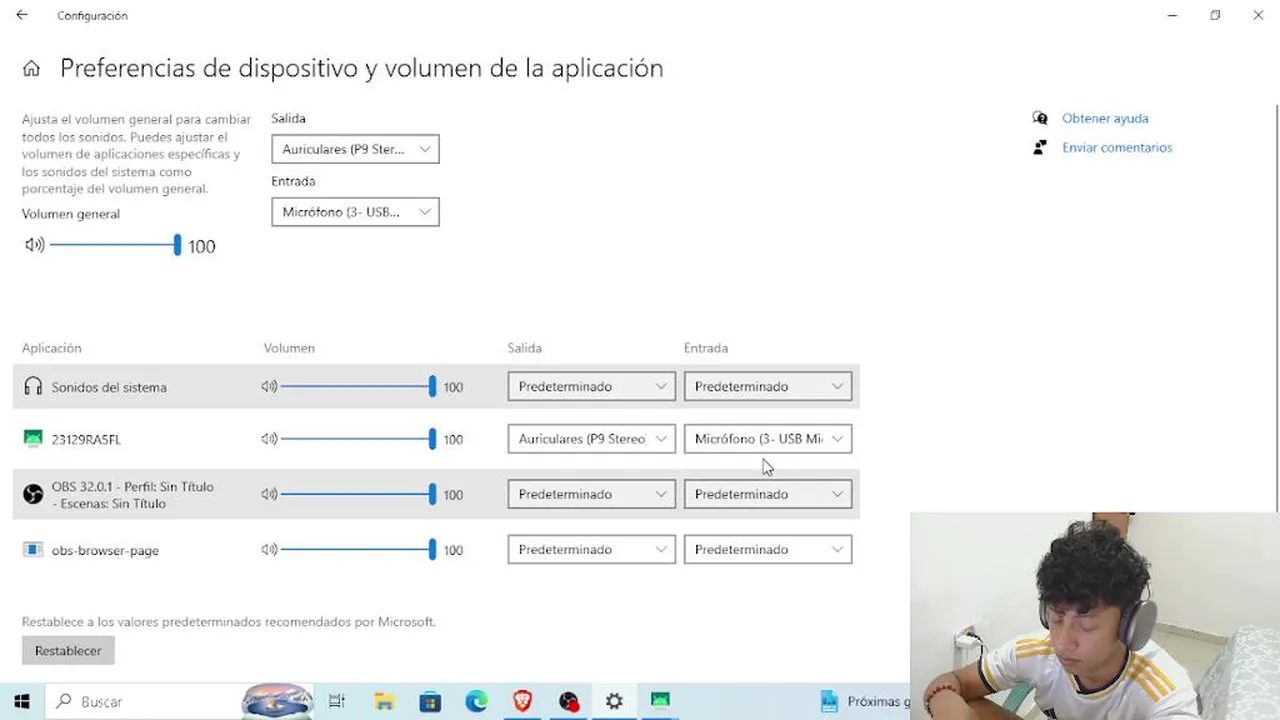The image size is (1280, 720).
Task: Launch Microsoft Edge from the taskbar
Action: tap(476, 701)
